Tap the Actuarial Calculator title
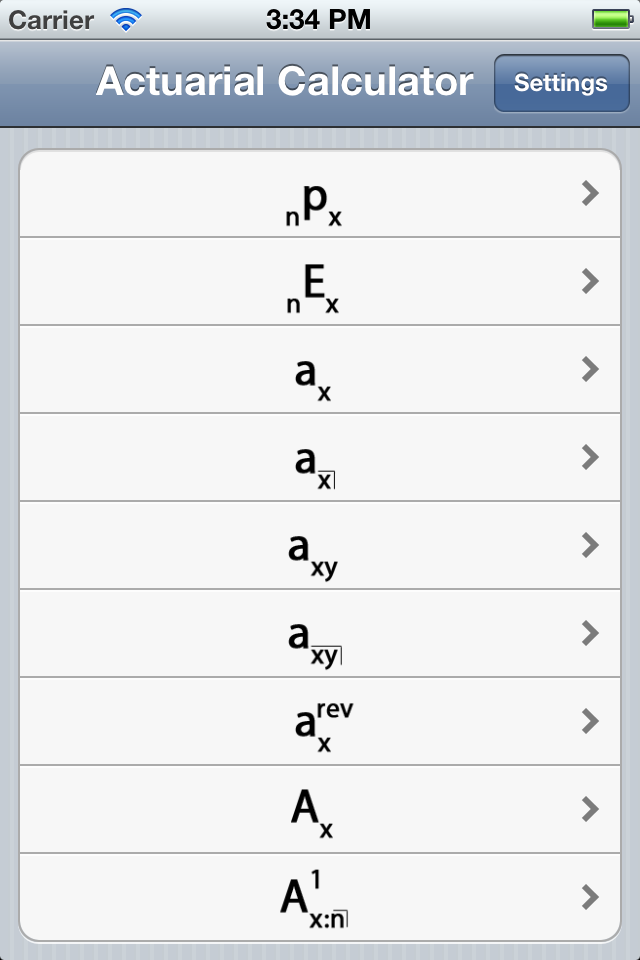 pos(285,82)
